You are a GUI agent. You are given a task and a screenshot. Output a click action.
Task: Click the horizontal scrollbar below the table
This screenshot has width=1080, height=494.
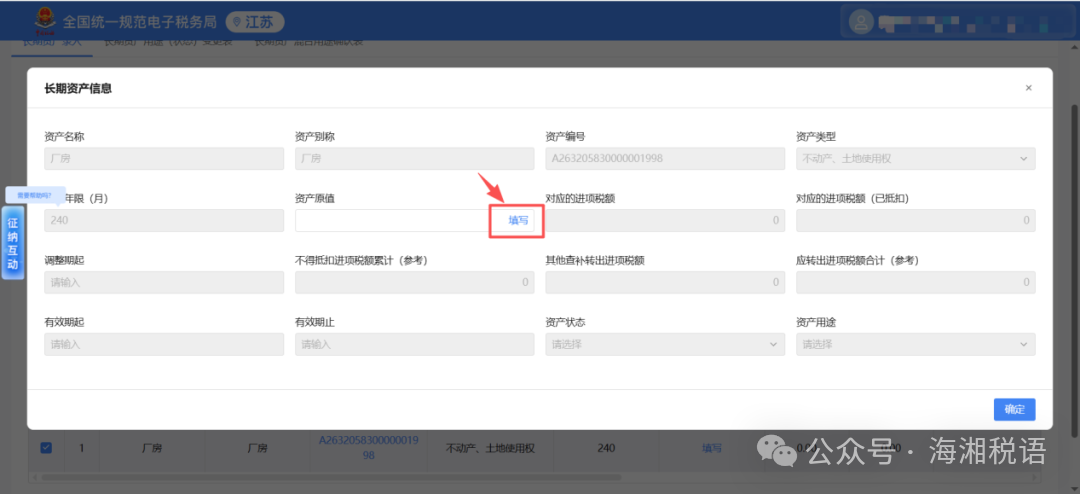click(331, 477)
